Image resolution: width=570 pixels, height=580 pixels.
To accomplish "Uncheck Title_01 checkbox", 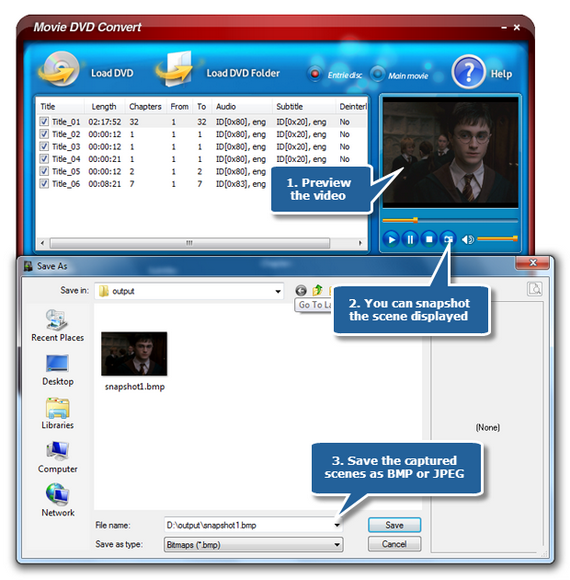I will [x=44, y=121].
